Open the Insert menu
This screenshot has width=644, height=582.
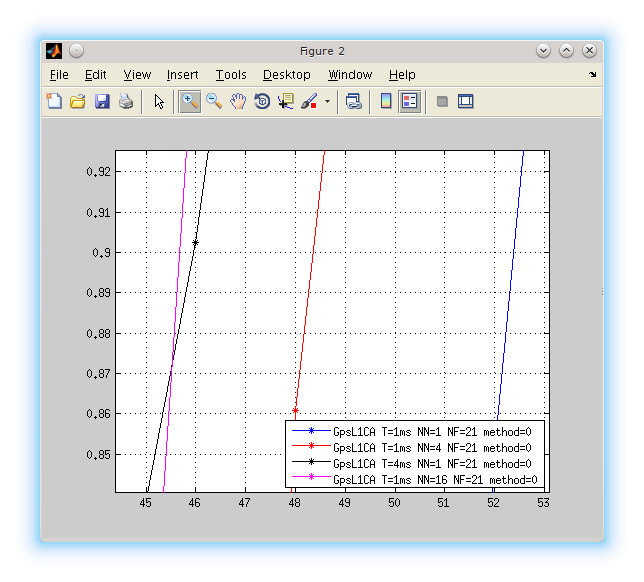pos(182,75)
